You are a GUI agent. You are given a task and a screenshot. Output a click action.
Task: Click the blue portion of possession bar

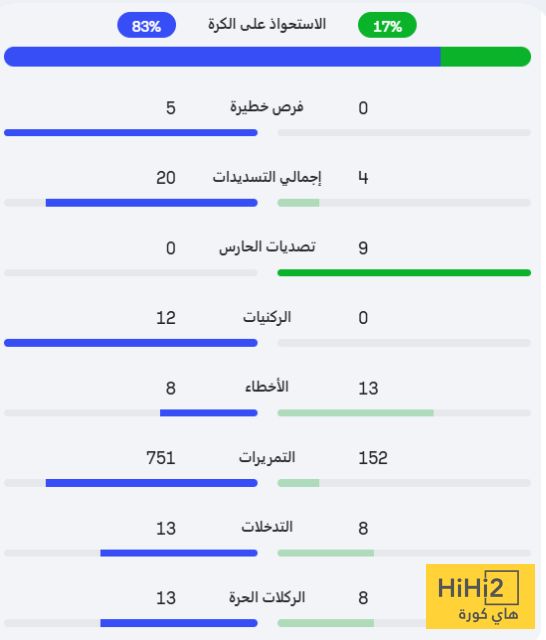tap(222, 56)
